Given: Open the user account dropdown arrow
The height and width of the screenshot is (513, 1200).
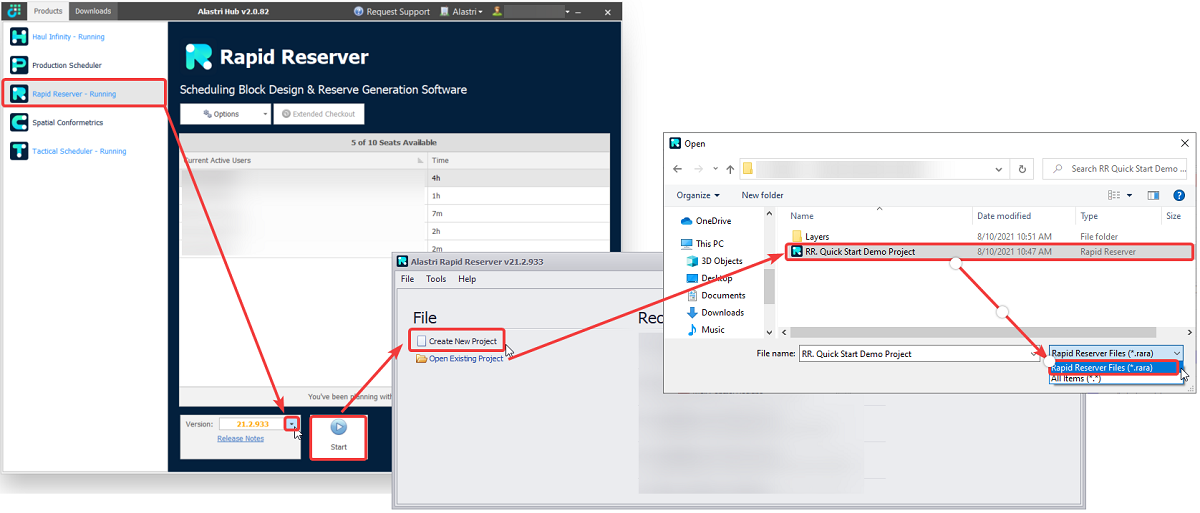Looking at the screenshot, I should (x=567, y=12).
